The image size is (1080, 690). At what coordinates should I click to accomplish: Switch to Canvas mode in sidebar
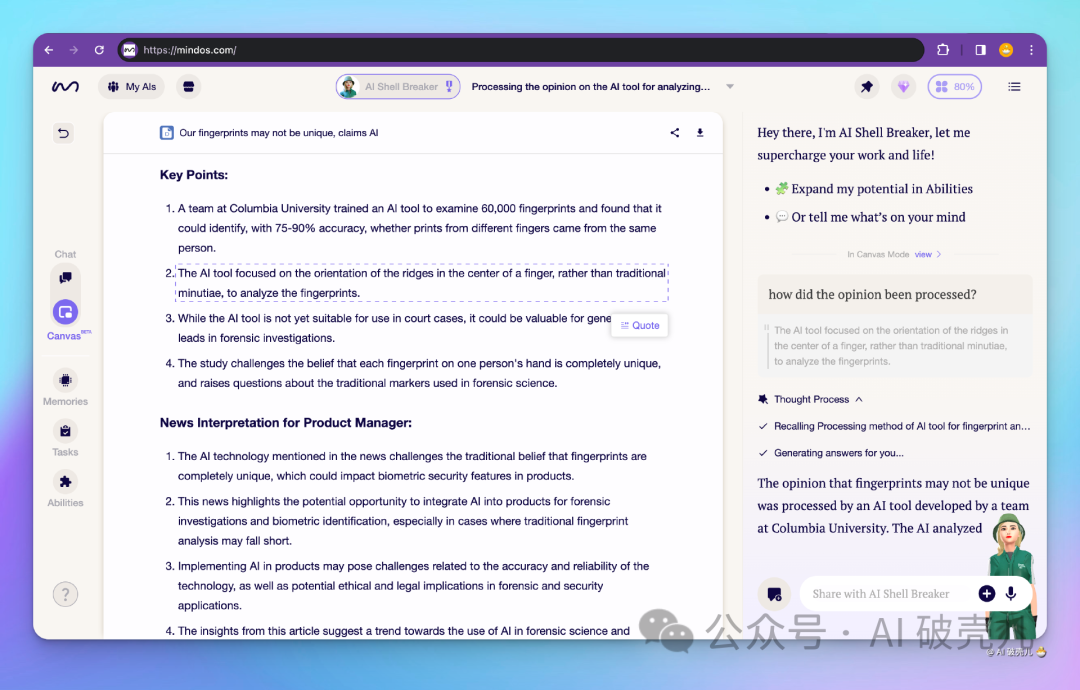[65, 312]
